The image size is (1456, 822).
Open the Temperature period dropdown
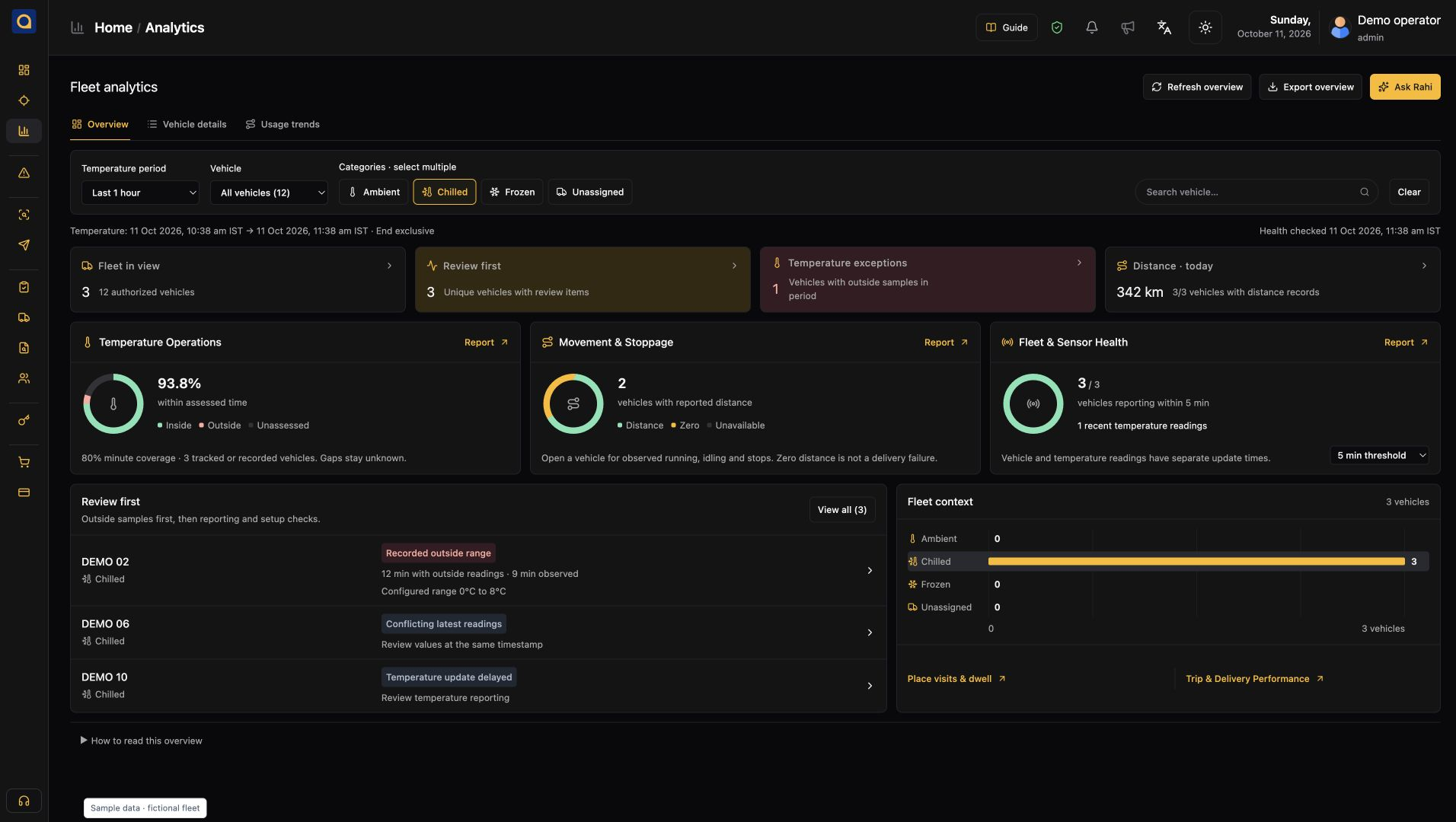coord(140,193)
